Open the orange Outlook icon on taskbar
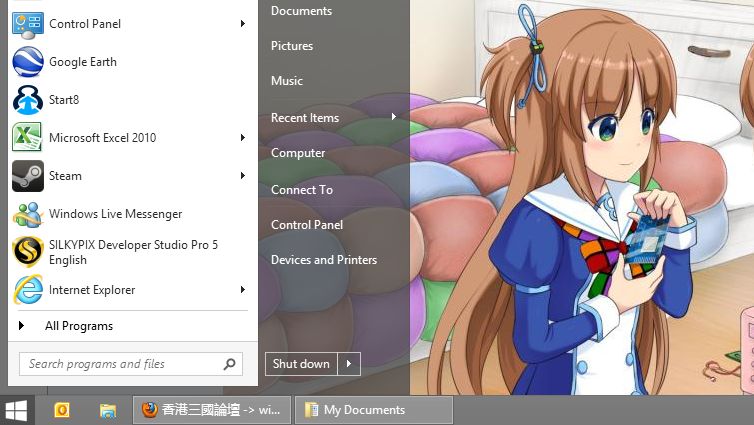 (62, 410)
